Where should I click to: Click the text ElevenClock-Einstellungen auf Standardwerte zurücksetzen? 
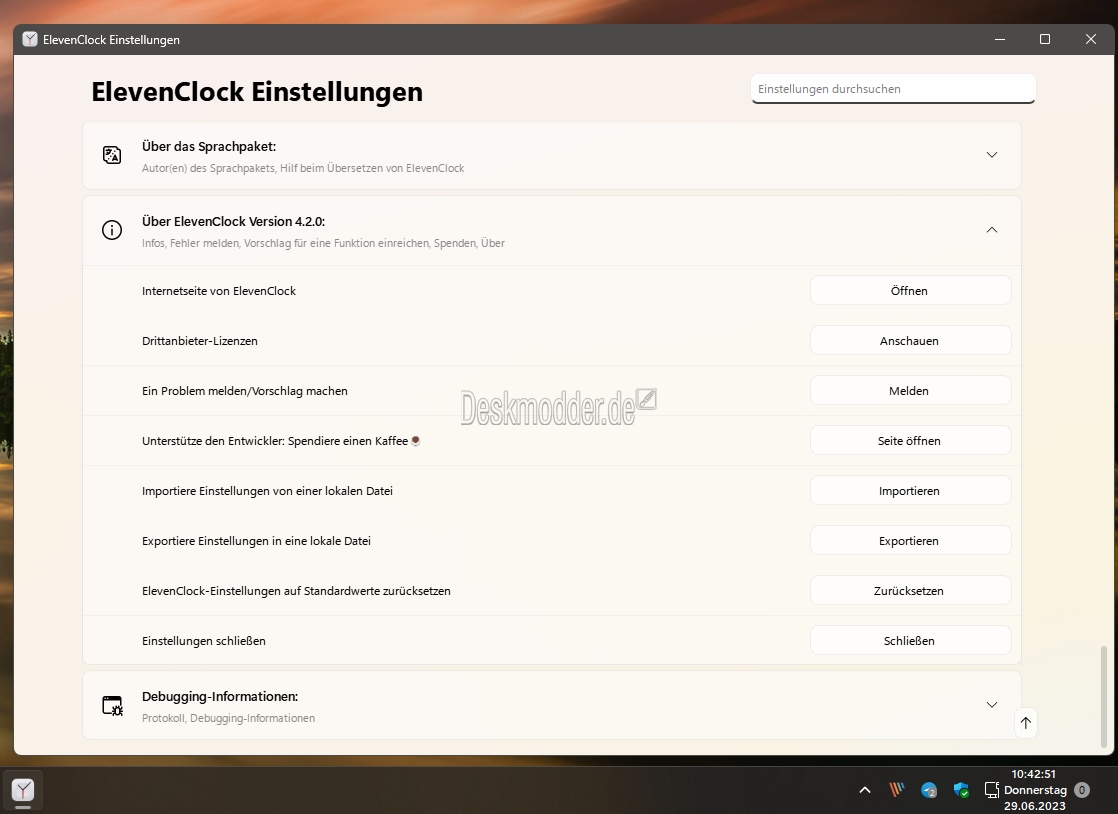pos(296,590)
